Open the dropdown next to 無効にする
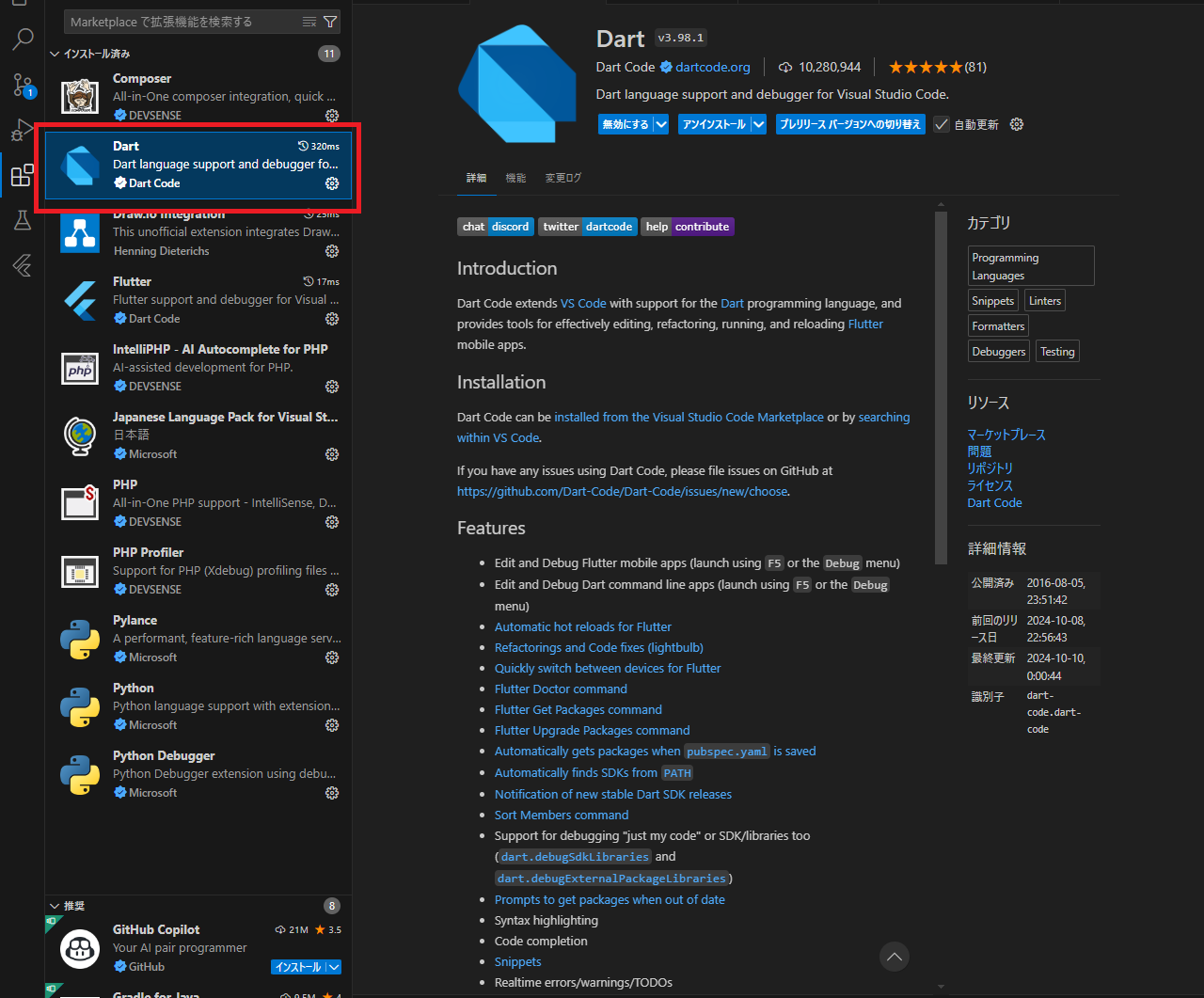Screen dimensions: 1204x998 [x=661, y=123]
